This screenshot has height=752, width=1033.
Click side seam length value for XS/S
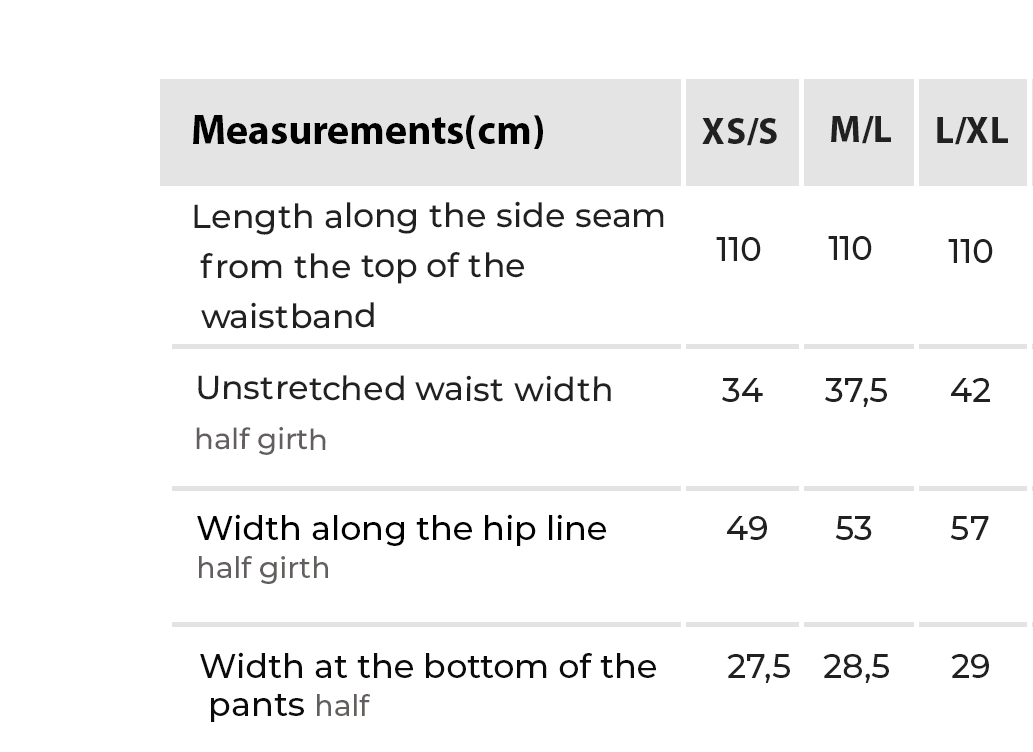(x=739, y=249)
